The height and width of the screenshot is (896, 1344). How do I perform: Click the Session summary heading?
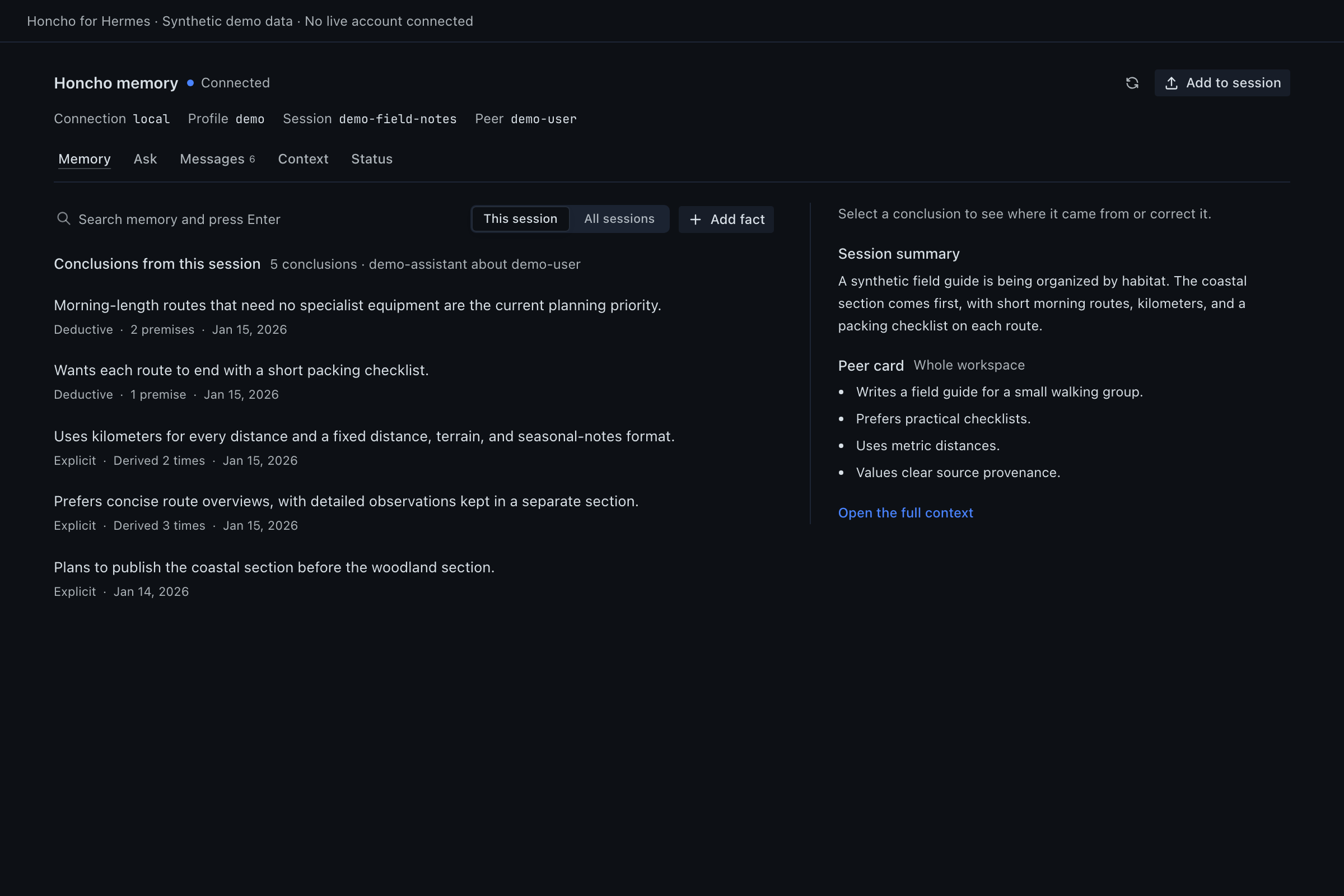point(898,254)
